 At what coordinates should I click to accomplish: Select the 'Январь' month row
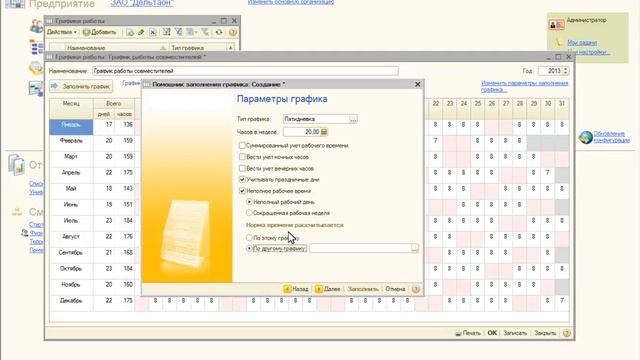pyautogui.click(x=71, y=127)
